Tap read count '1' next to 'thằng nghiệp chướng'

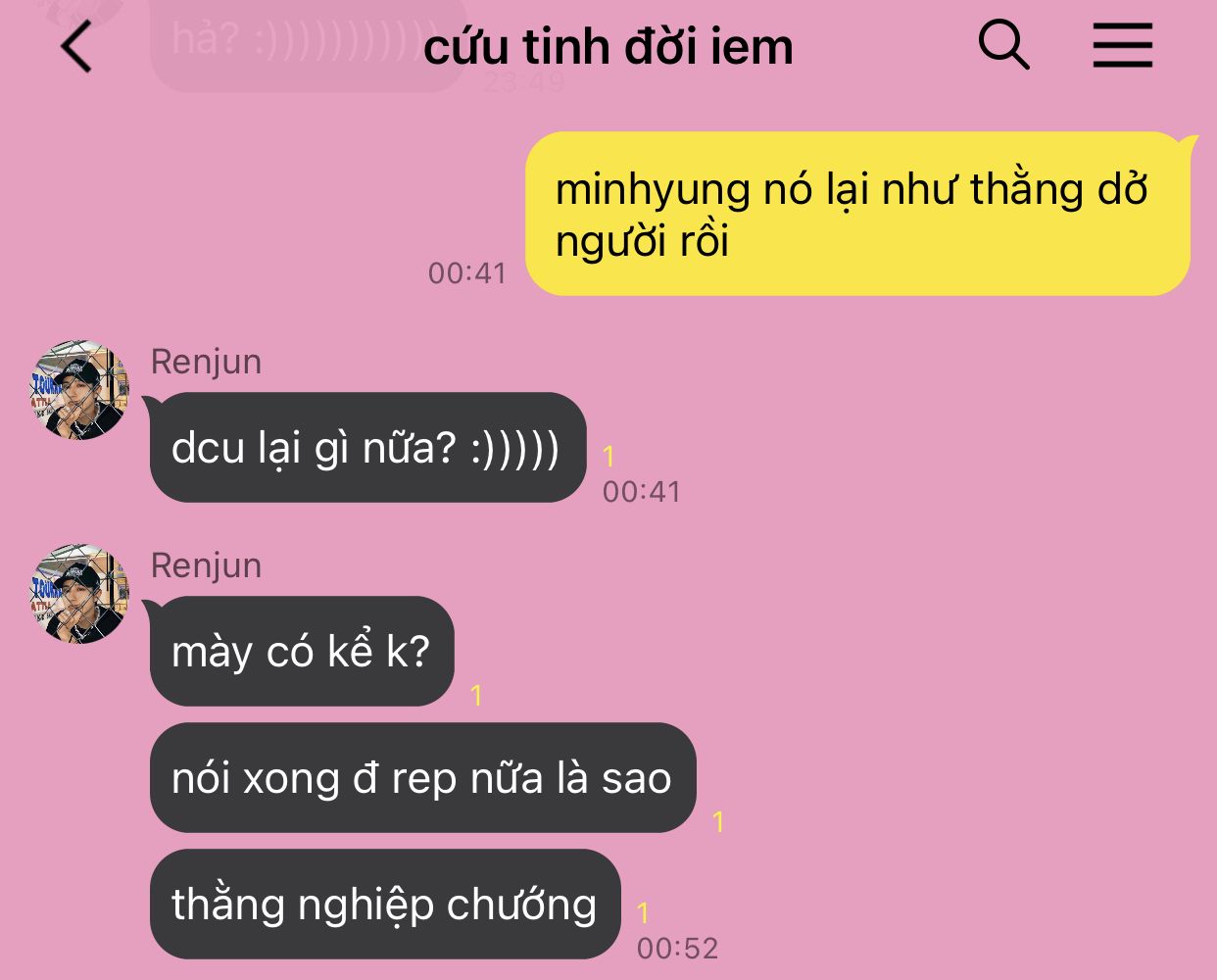(643, 913)
